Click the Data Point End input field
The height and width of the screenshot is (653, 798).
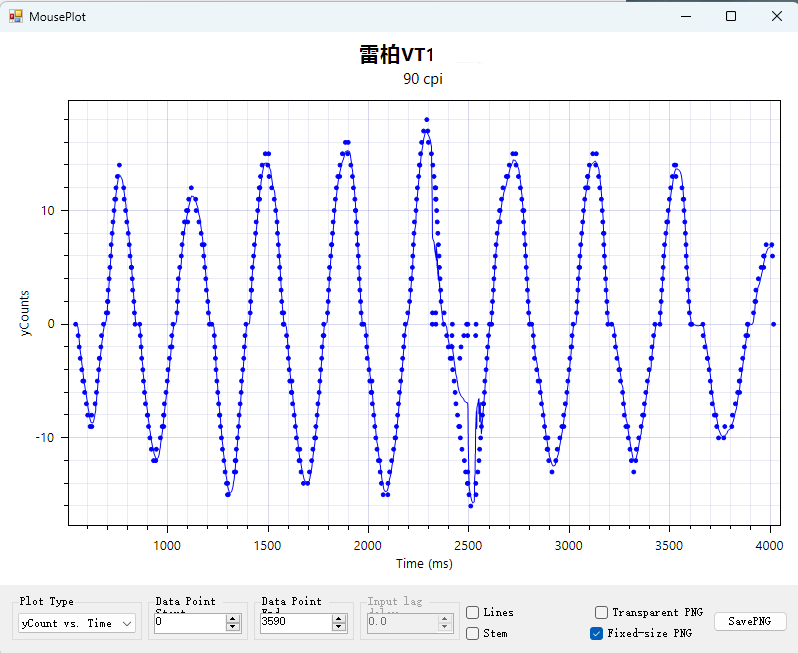click(x=296, y=621)
